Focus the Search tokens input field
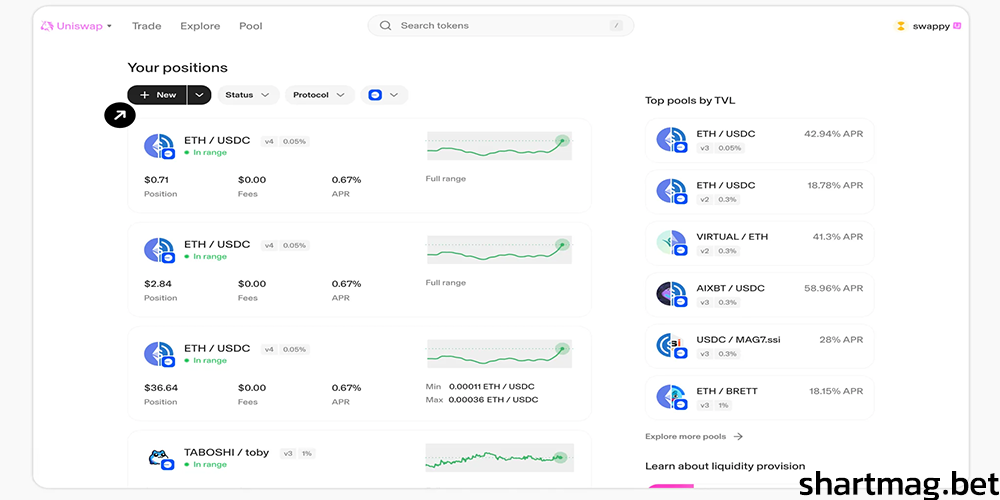Viewport: 1000px width, 500px height. (x=500, y=26)
